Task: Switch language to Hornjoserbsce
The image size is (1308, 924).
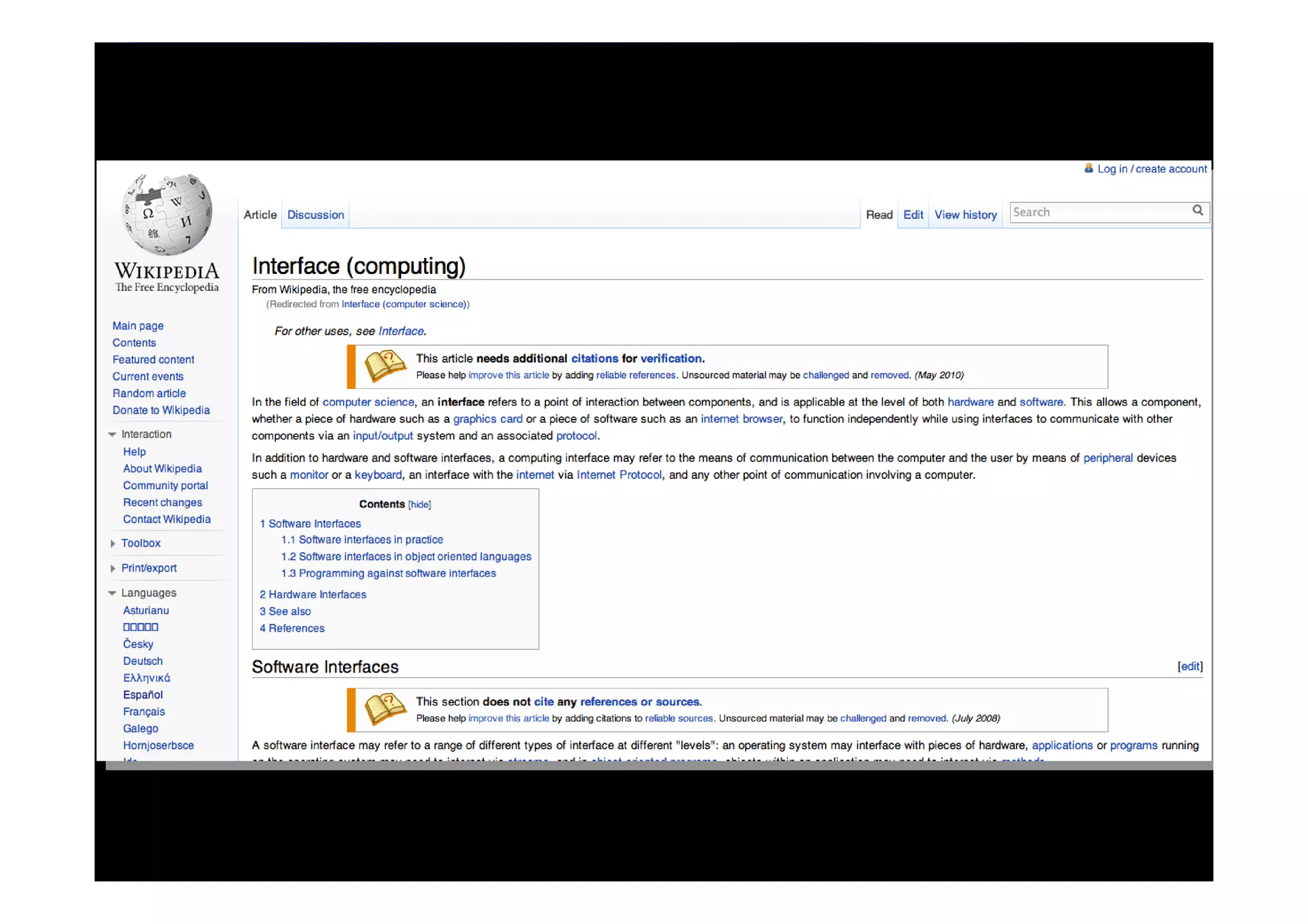Action: point(158,745)
